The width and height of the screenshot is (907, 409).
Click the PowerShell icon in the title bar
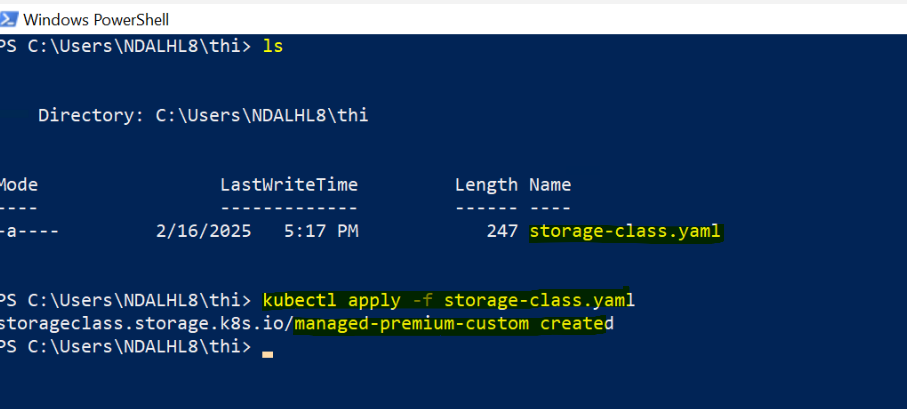(x=8, y=19)
